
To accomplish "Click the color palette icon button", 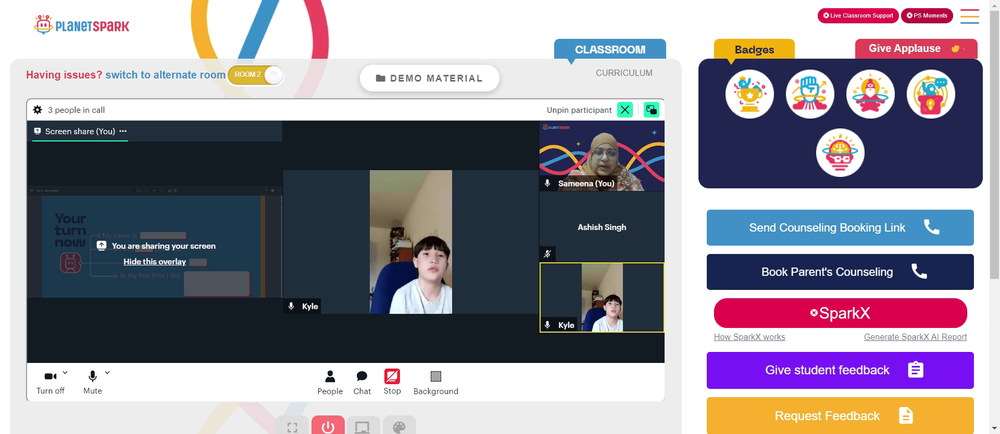I will pyautogui.click(x=399, y=426).
